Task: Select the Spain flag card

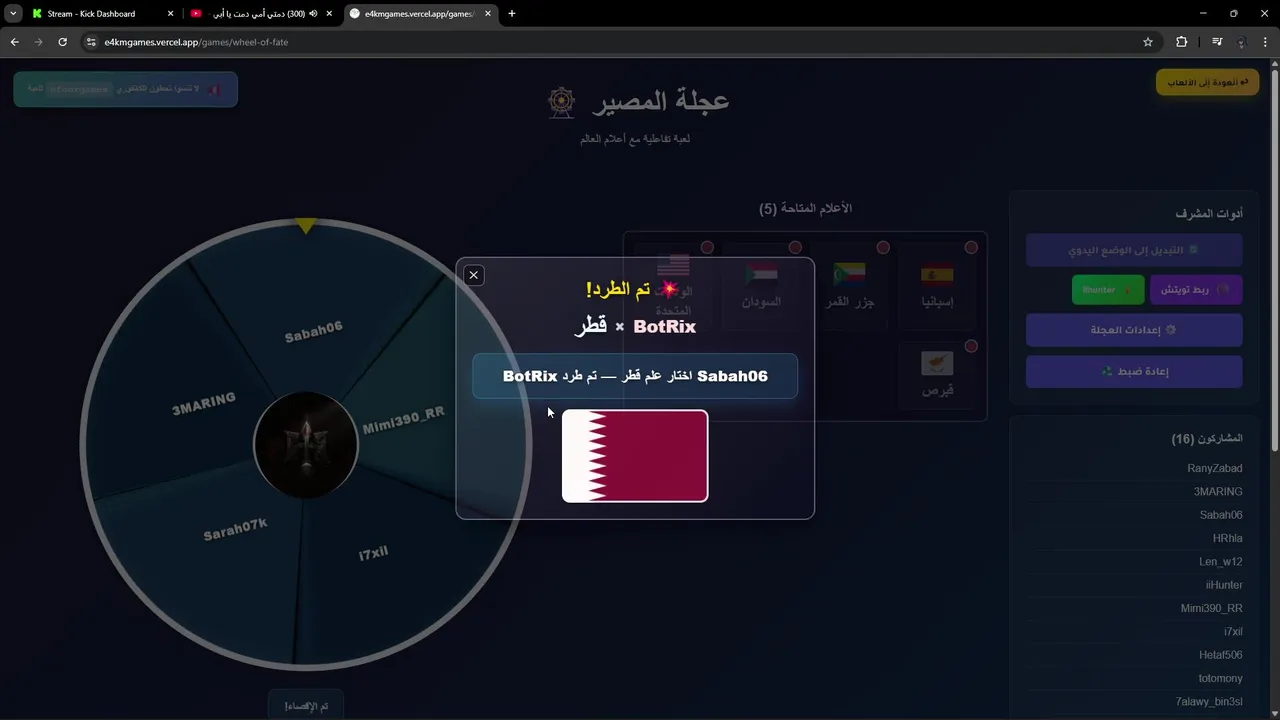Action: coord(937,285)
